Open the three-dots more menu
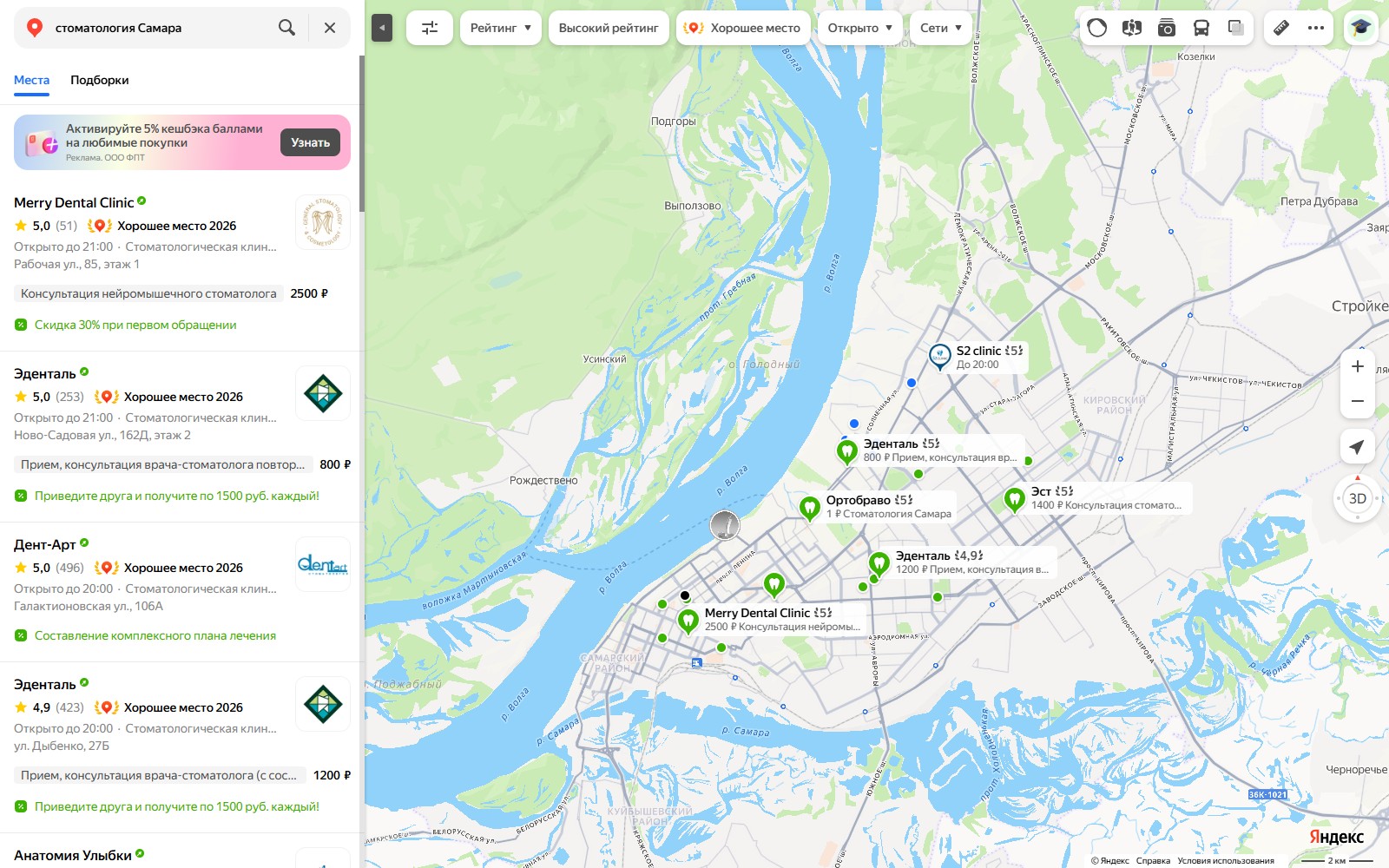This screenshot has width=1389, height=868. (1316, 28)
